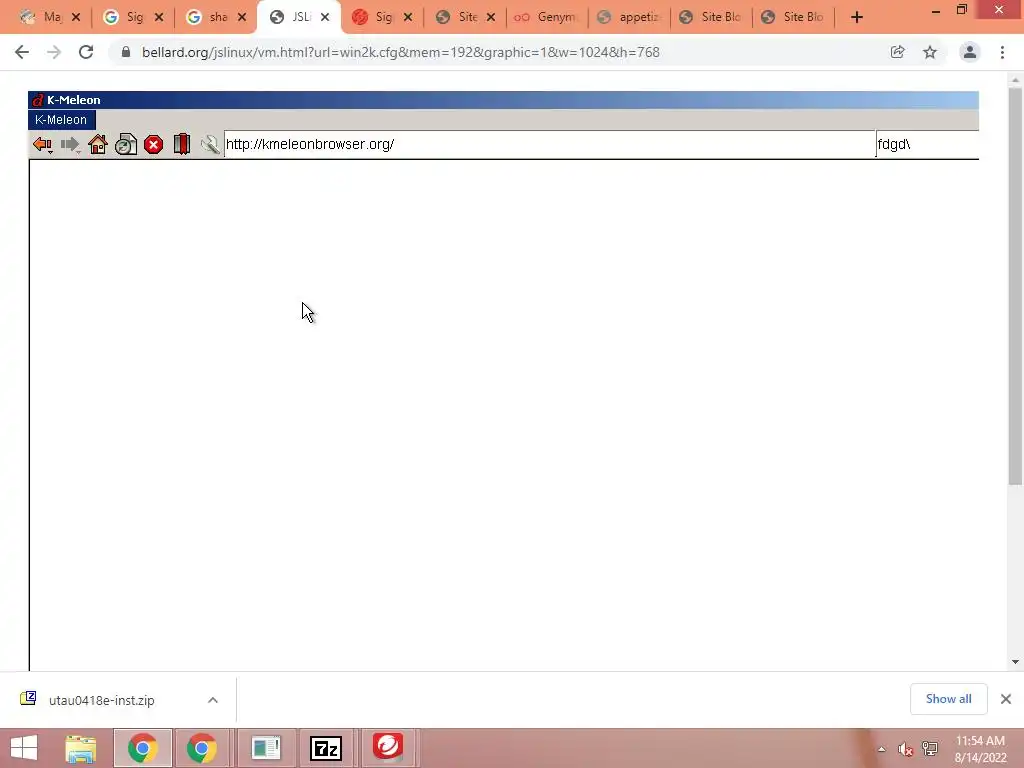Click scrollbar down arrow
Viewport: 1024px width, 768px height.
(x=1015, y=662)
